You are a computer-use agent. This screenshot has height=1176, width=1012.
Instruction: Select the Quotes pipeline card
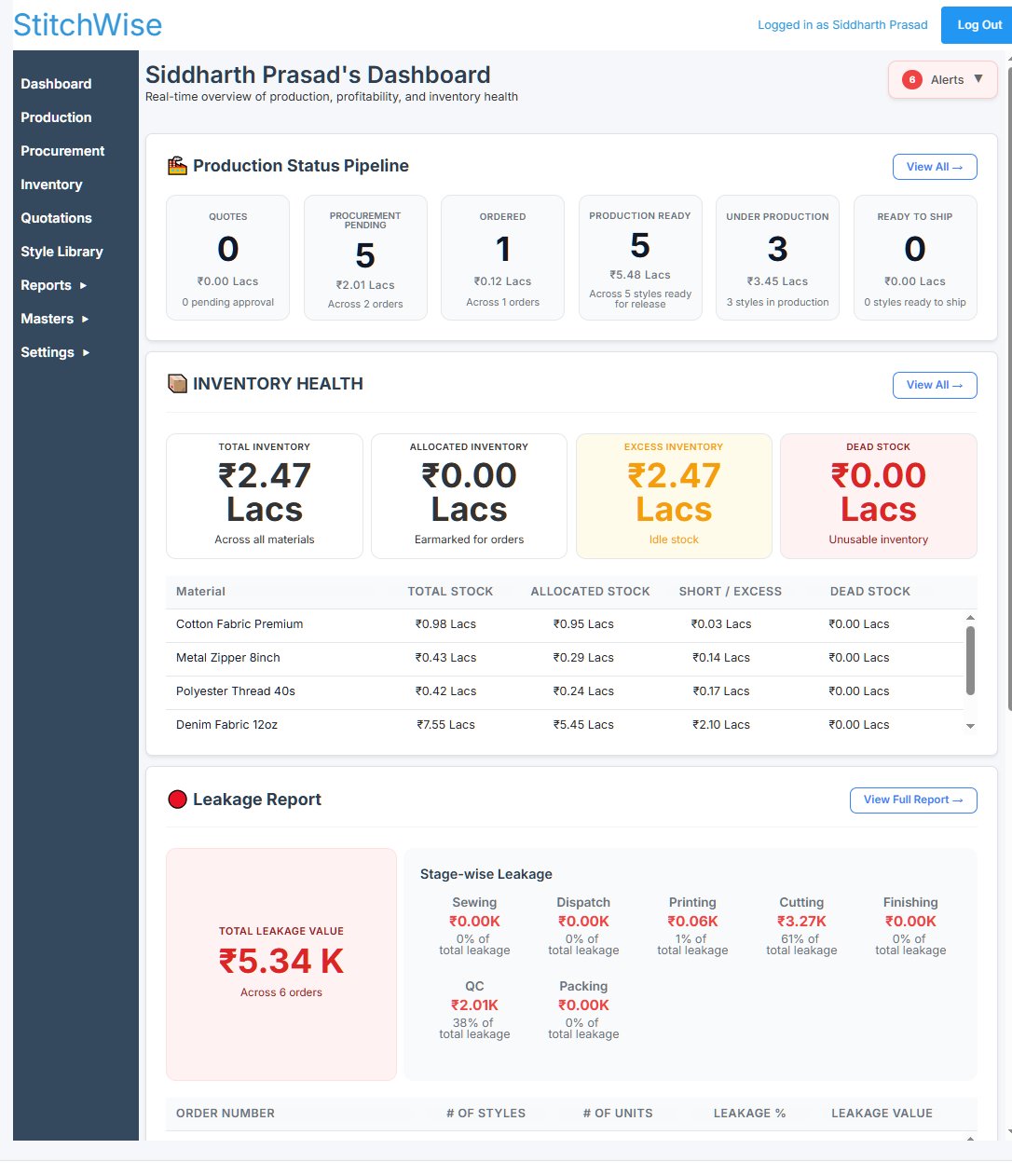228,257
